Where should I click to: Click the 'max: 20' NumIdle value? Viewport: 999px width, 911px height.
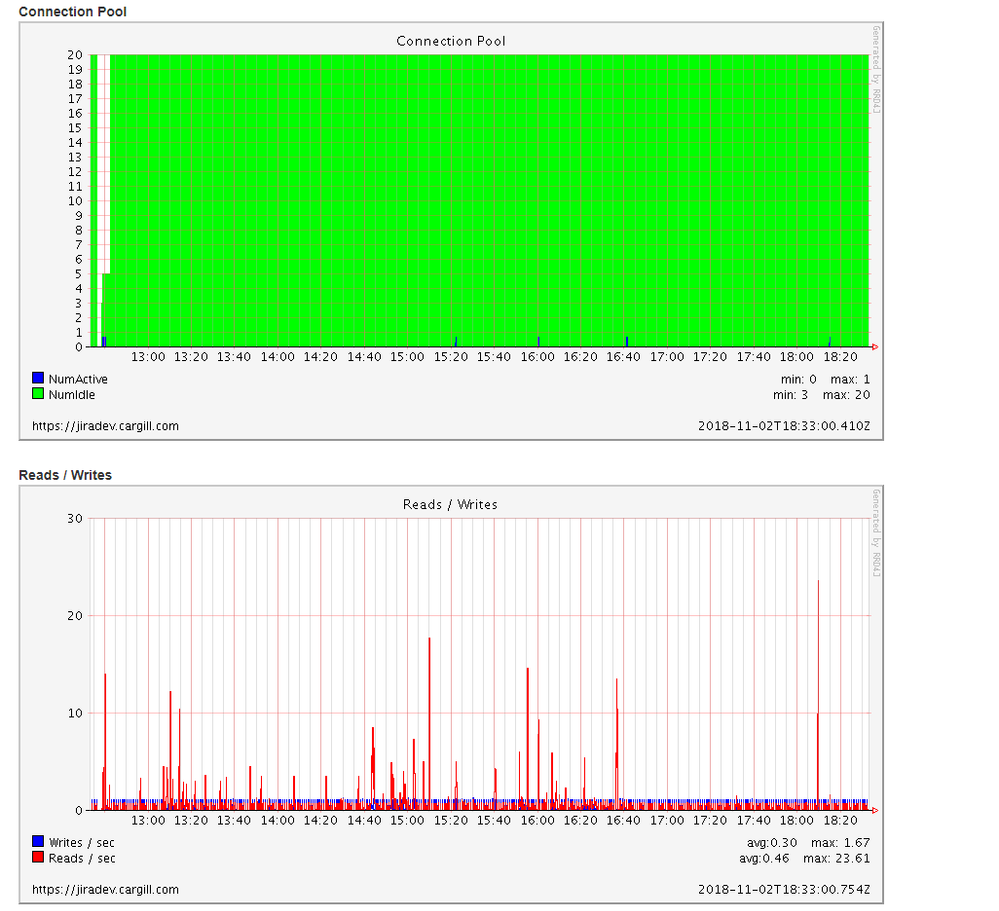[846, 394]
